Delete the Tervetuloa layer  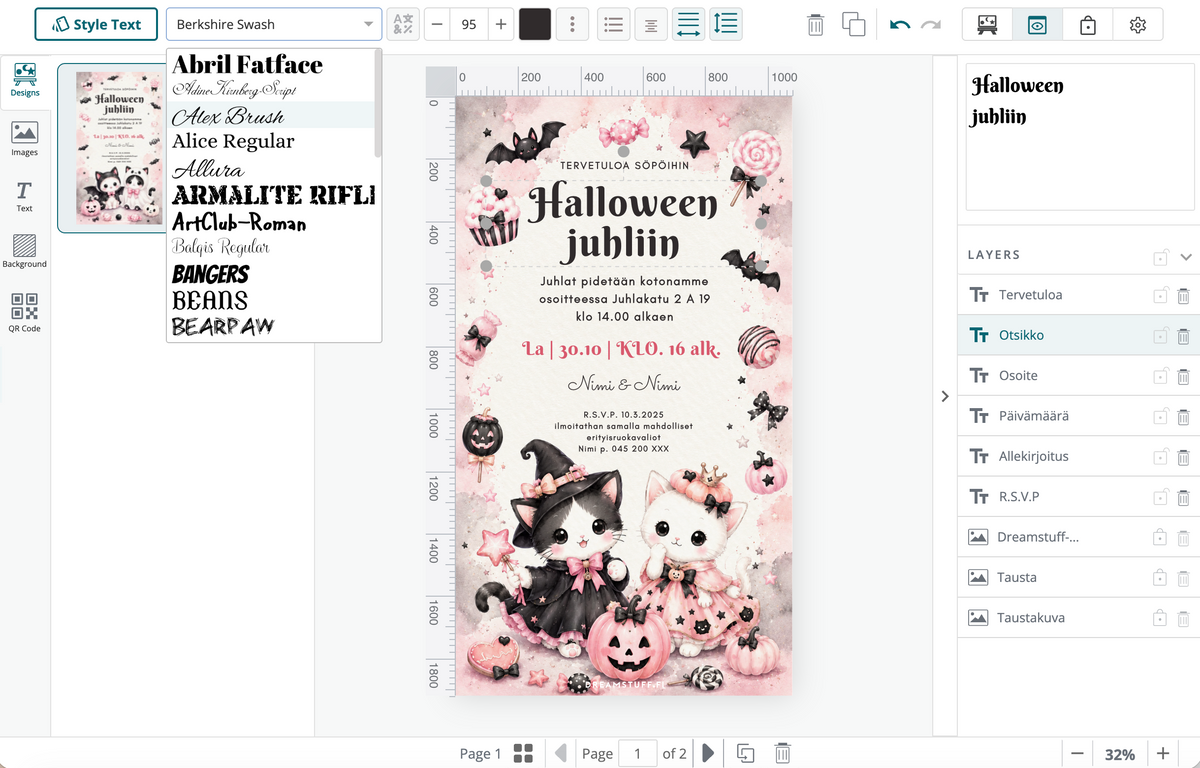click(x=1183, y=295)
